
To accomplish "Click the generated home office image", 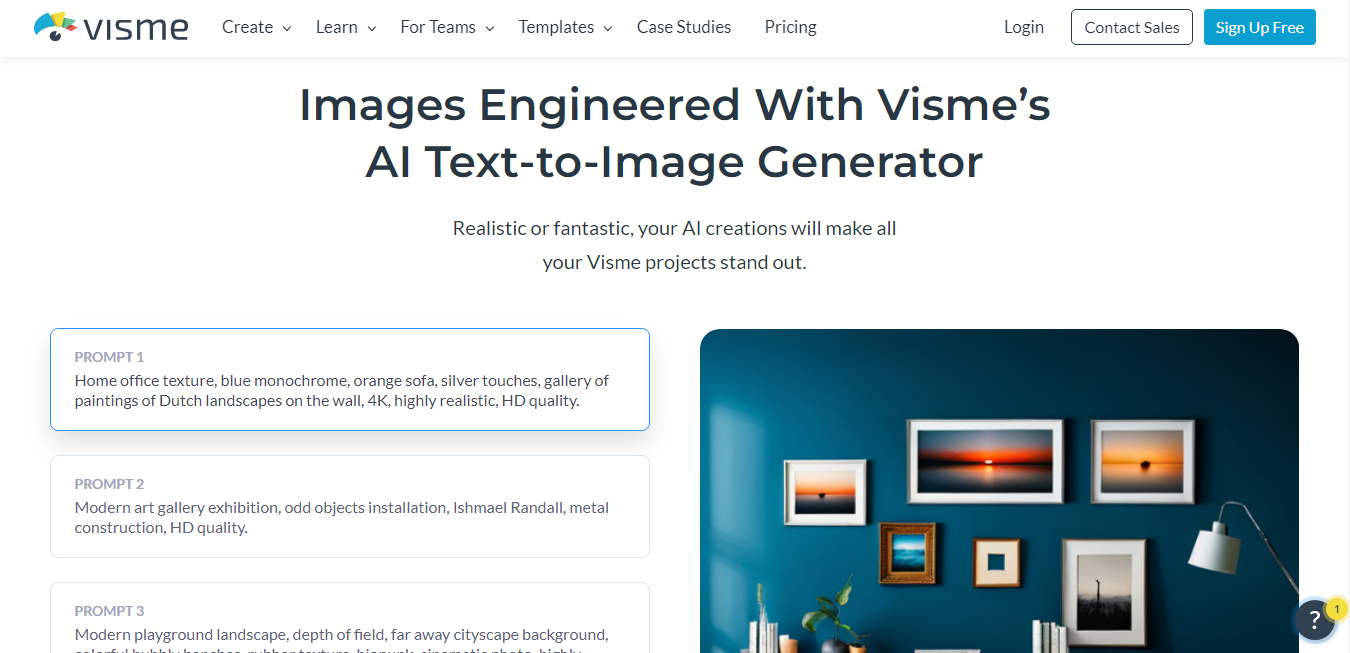I will click(999, 491).
